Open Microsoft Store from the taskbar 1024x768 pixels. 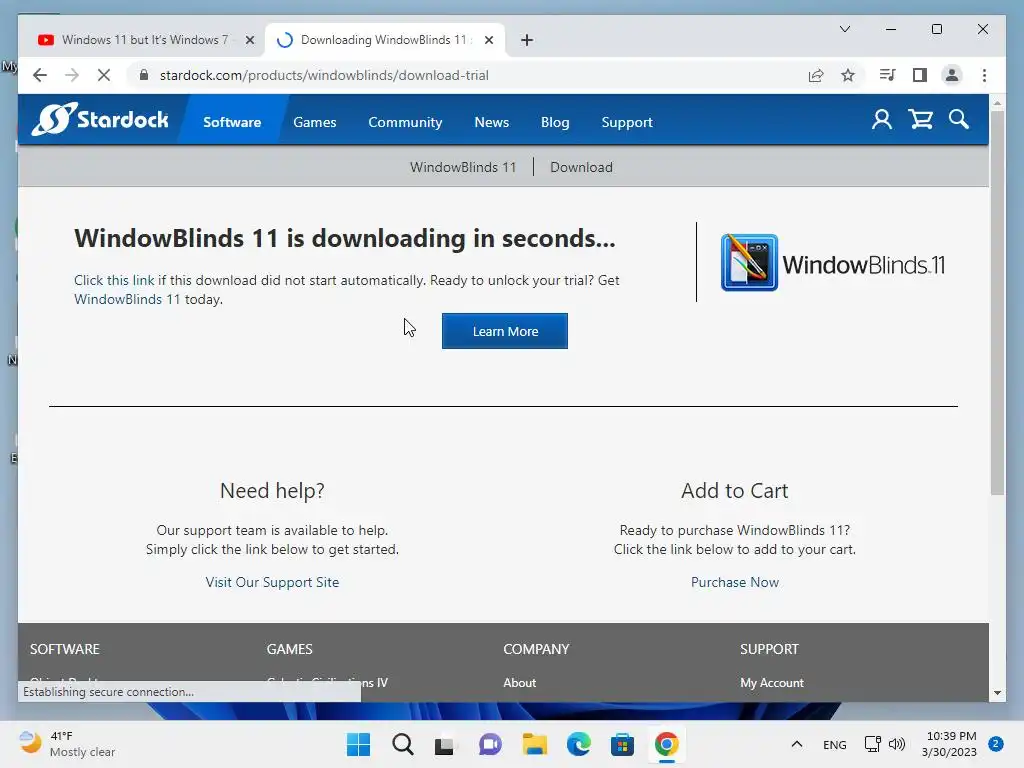click(622, 744)
